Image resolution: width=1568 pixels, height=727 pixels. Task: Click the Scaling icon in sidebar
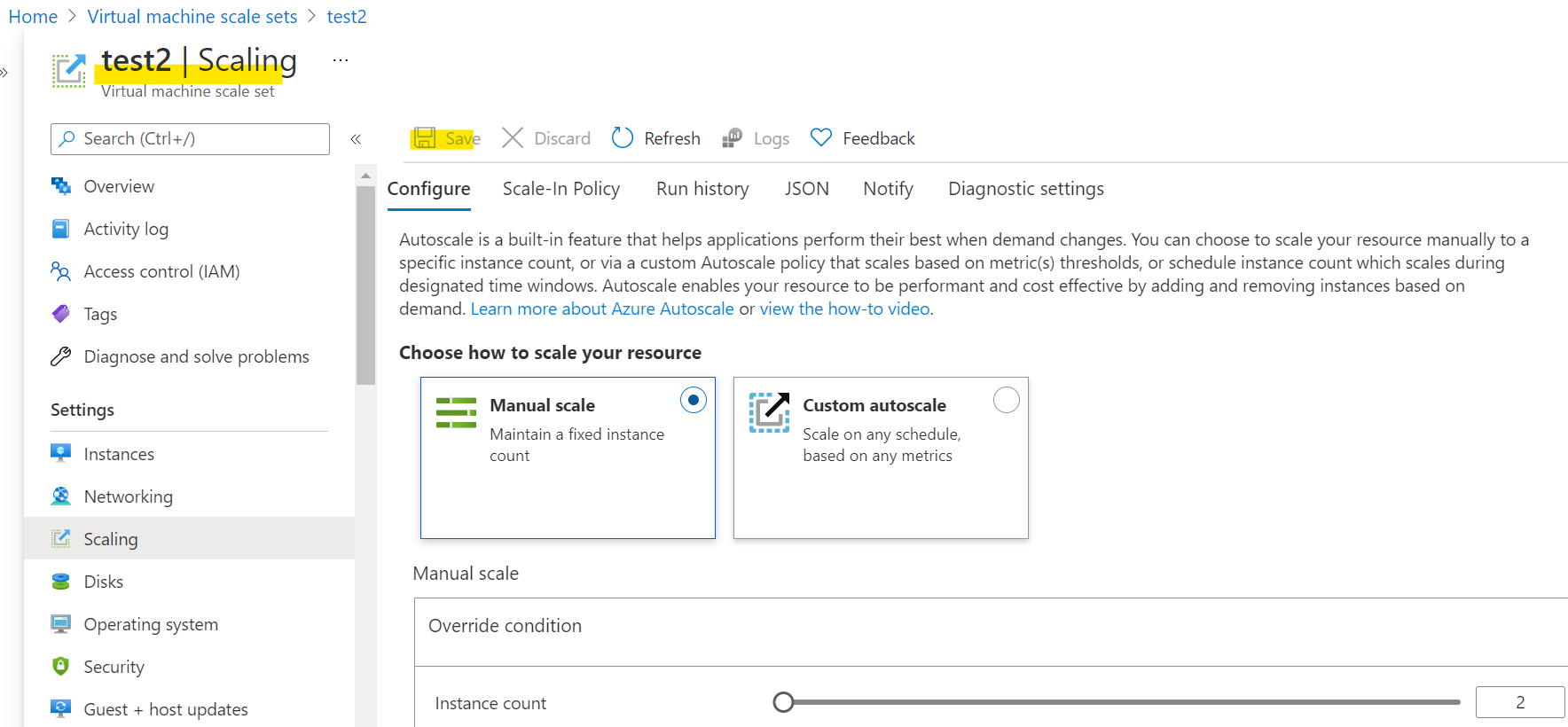tap(60, 538)
